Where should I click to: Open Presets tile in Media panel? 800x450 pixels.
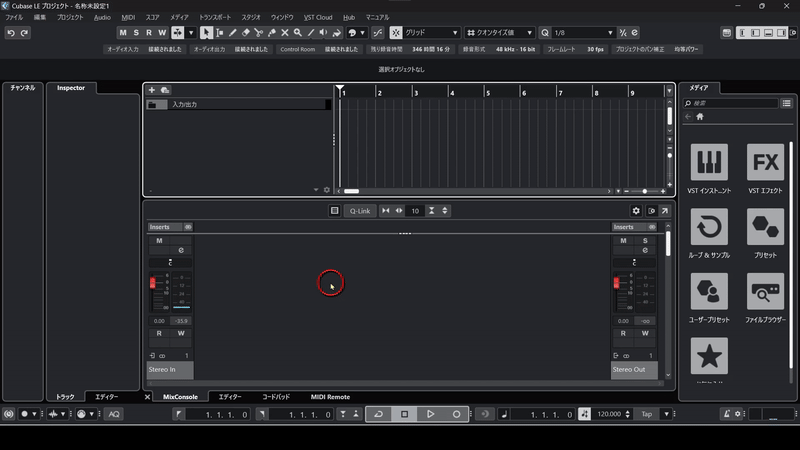coord(765,227)
